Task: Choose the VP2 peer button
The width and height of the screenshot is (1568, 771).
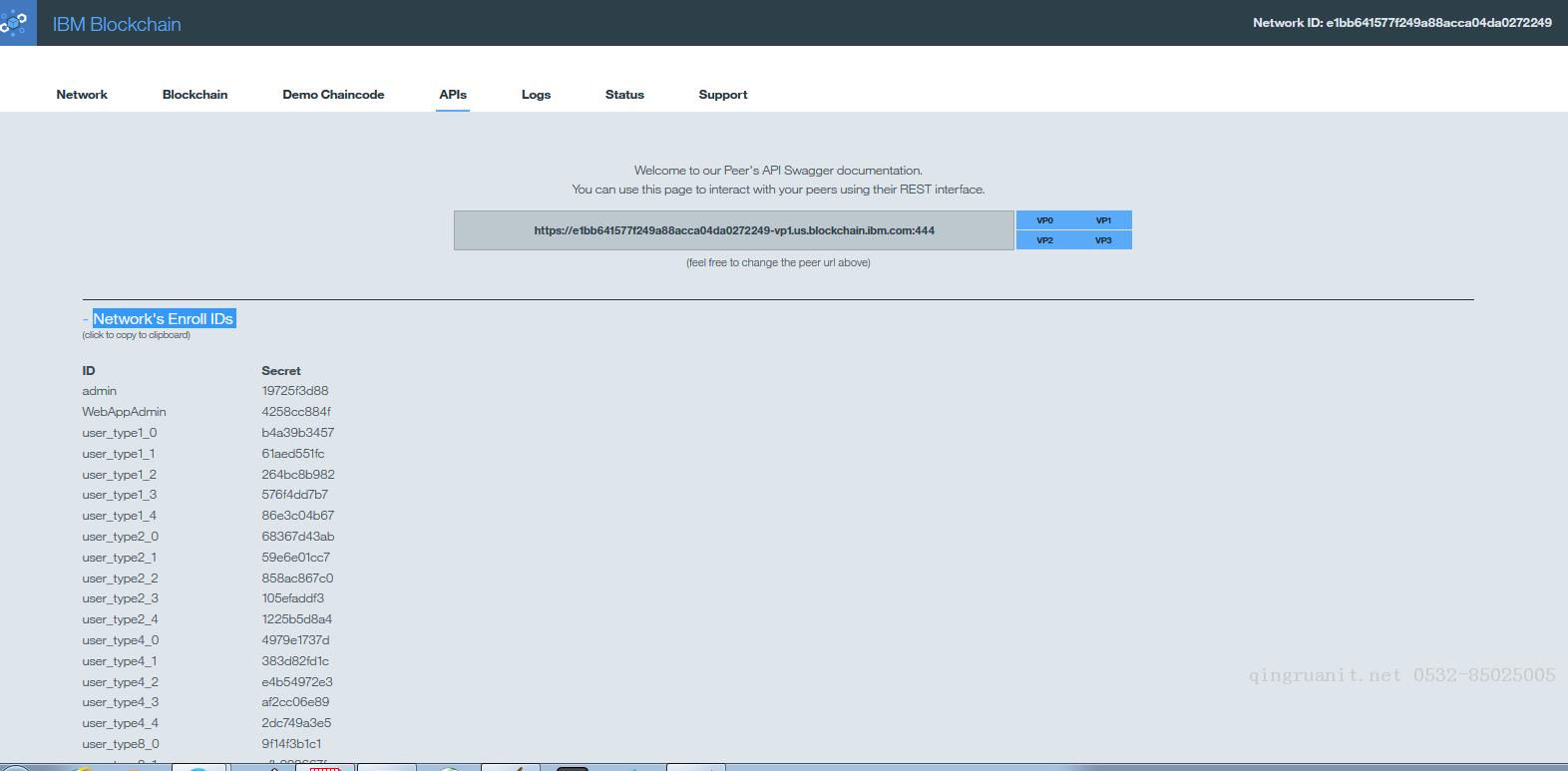Action: 1044,240
